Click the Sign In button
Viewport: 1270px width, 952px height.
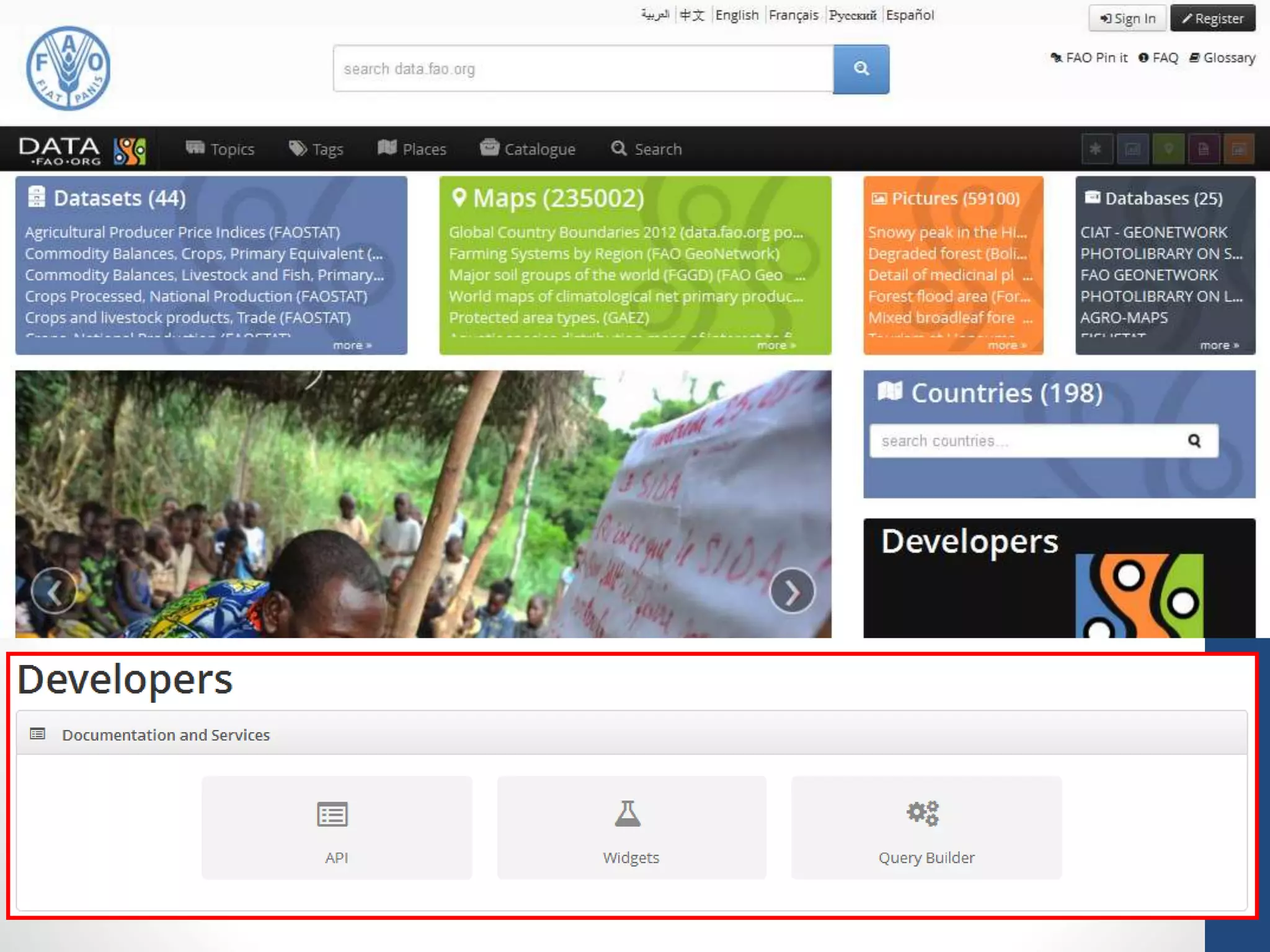1127,19
